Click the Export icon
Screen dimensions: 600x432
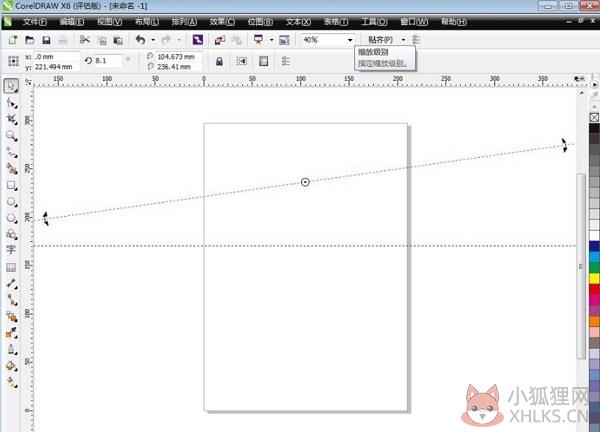click(x=237, y=40)
